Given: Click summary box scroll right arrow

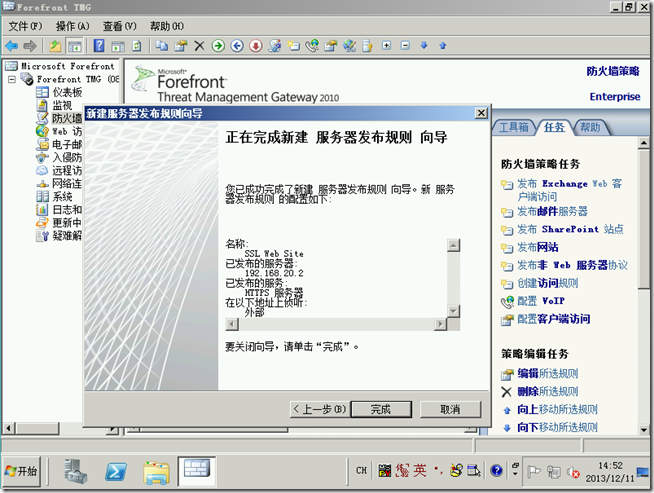Looking at the screenshot, I should pyautogui.click(x=440, y=324).
